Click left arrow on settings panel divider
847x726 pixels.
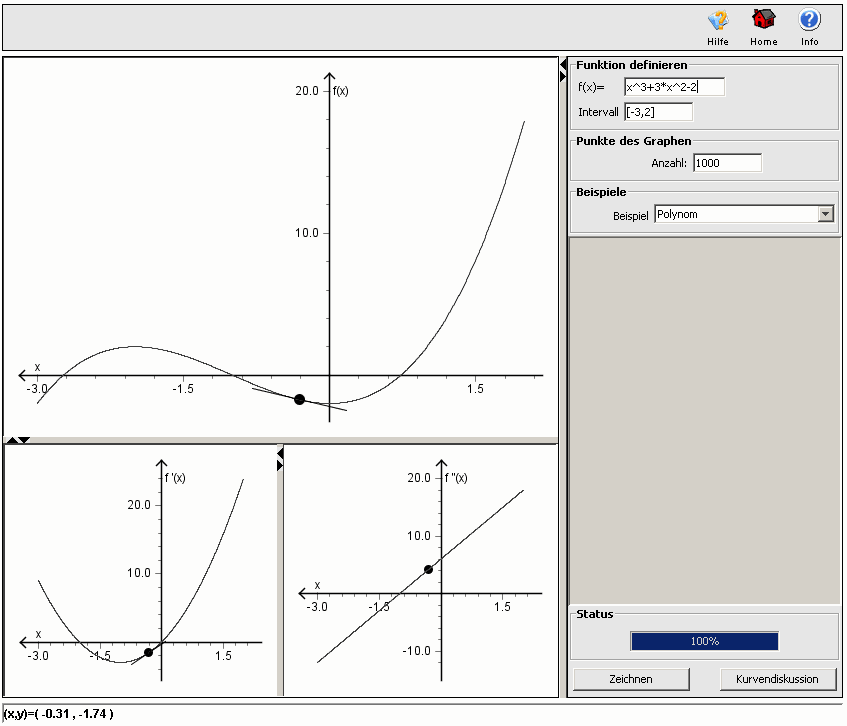(563, 65)
